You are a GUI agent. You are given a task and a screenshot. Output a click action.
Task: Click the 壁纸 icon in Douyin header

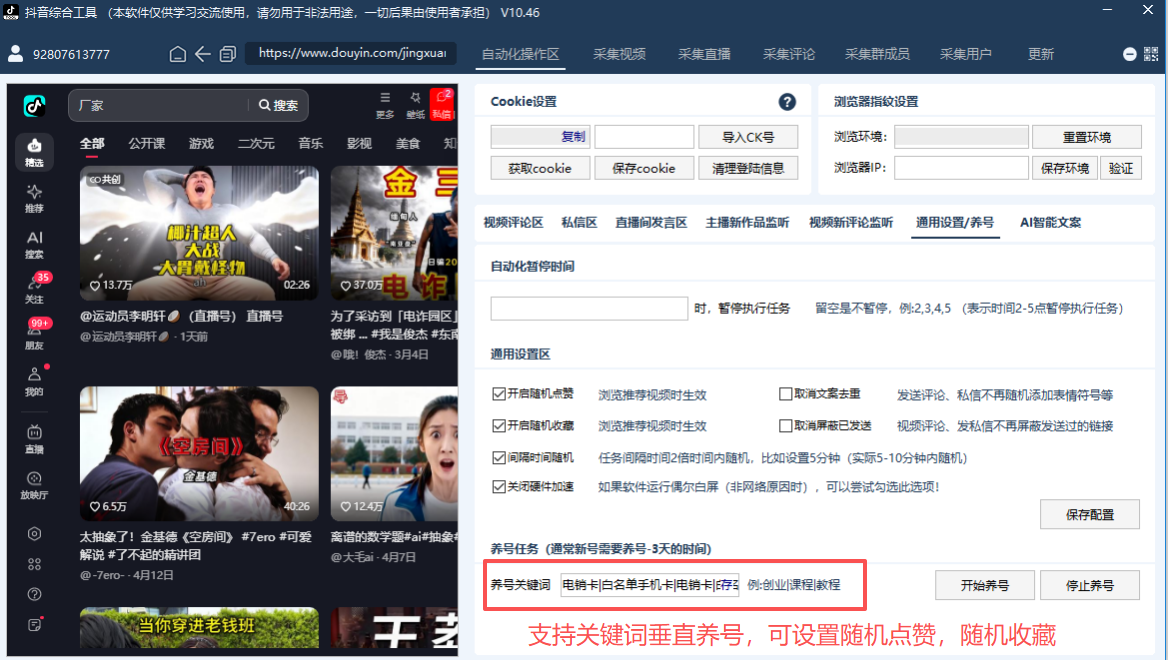[415, 105]
